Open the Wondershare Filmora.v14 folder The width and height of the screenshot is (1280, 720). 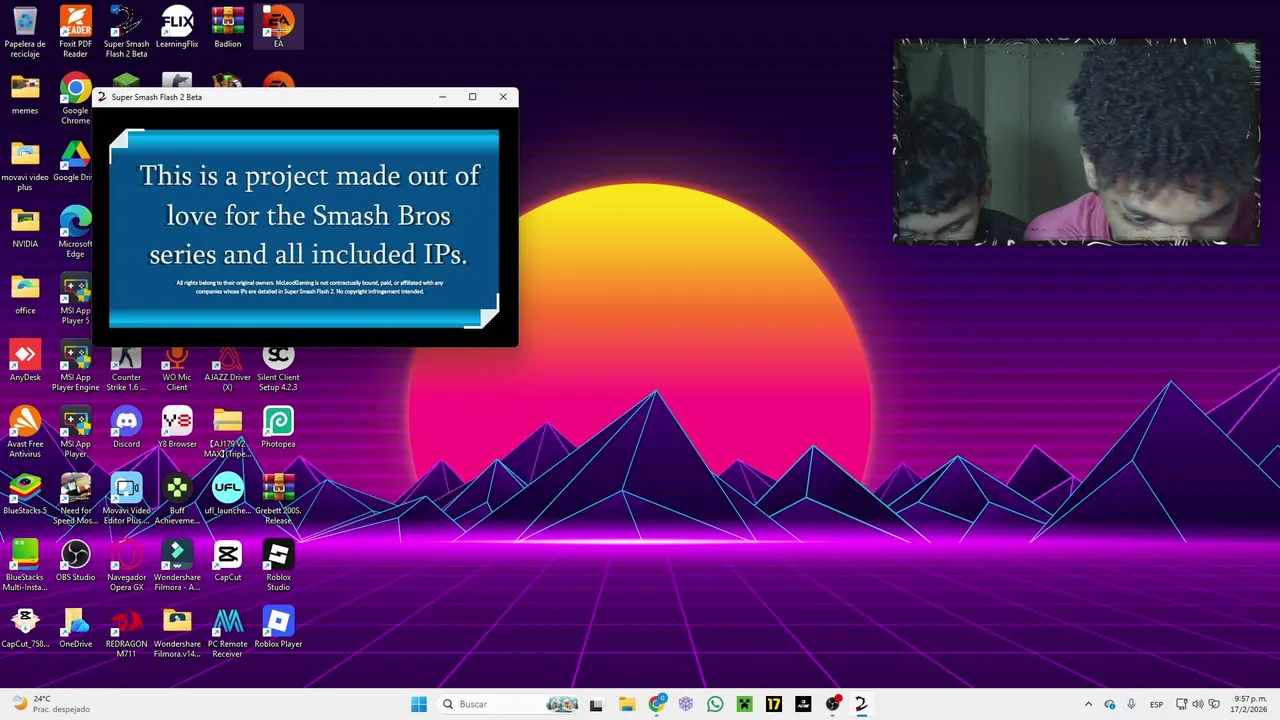[177, 633]
